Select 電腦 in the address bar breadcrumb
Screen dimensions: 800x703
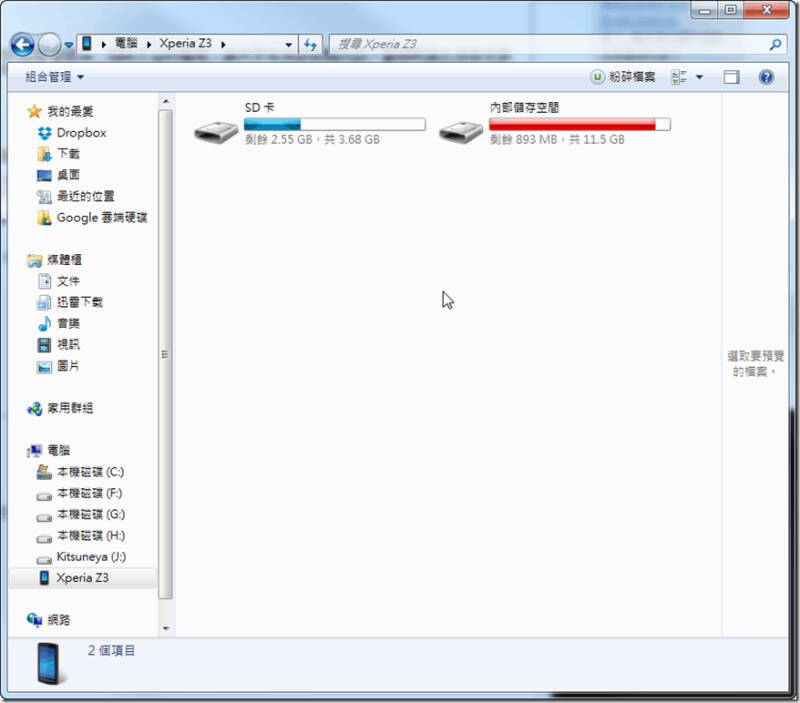pyautogui.click(x=126, y=43)
